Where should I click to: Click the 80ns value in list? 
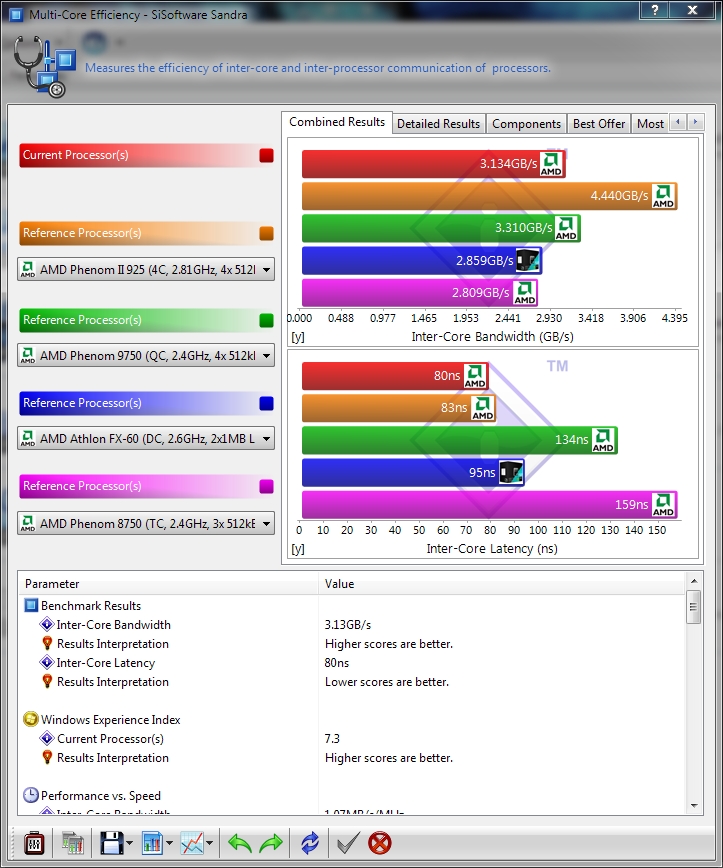click(x=337, y=662)
